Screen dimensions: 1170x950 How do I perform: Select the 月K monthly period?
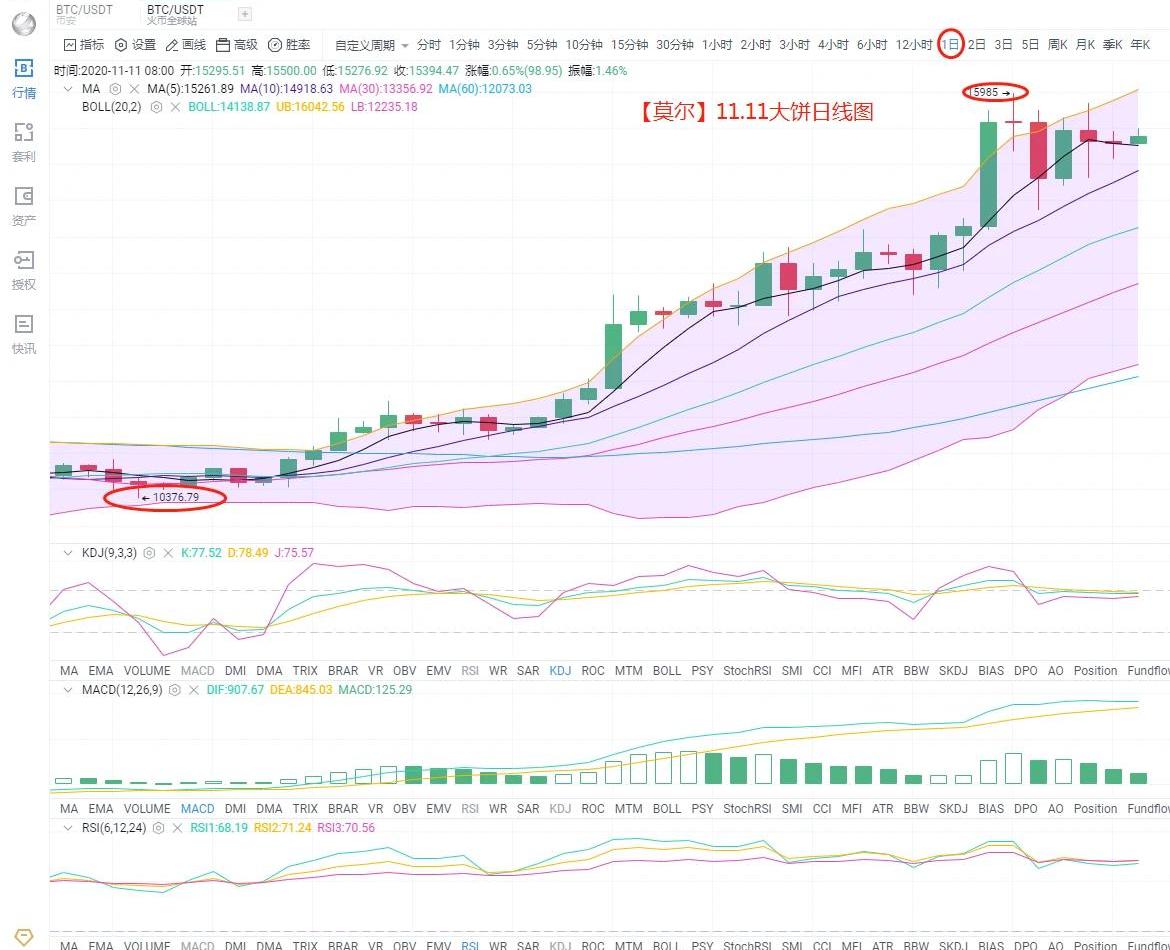1085,45
